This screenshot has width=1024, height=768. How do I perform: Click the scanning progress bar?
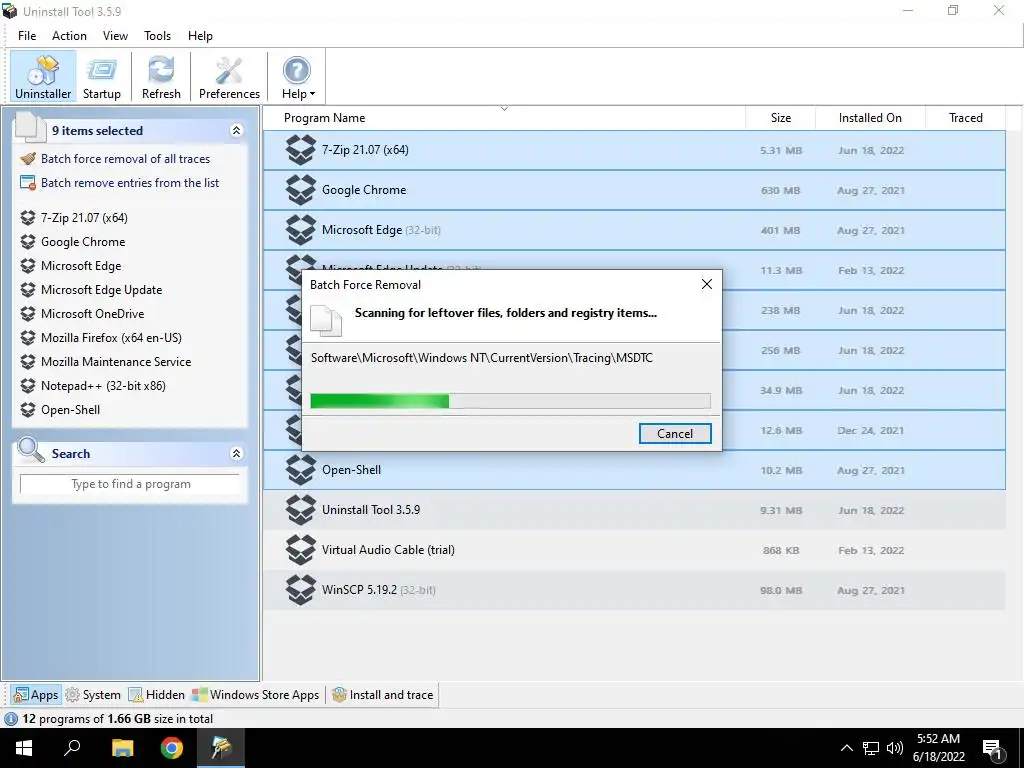coord(510,401)
